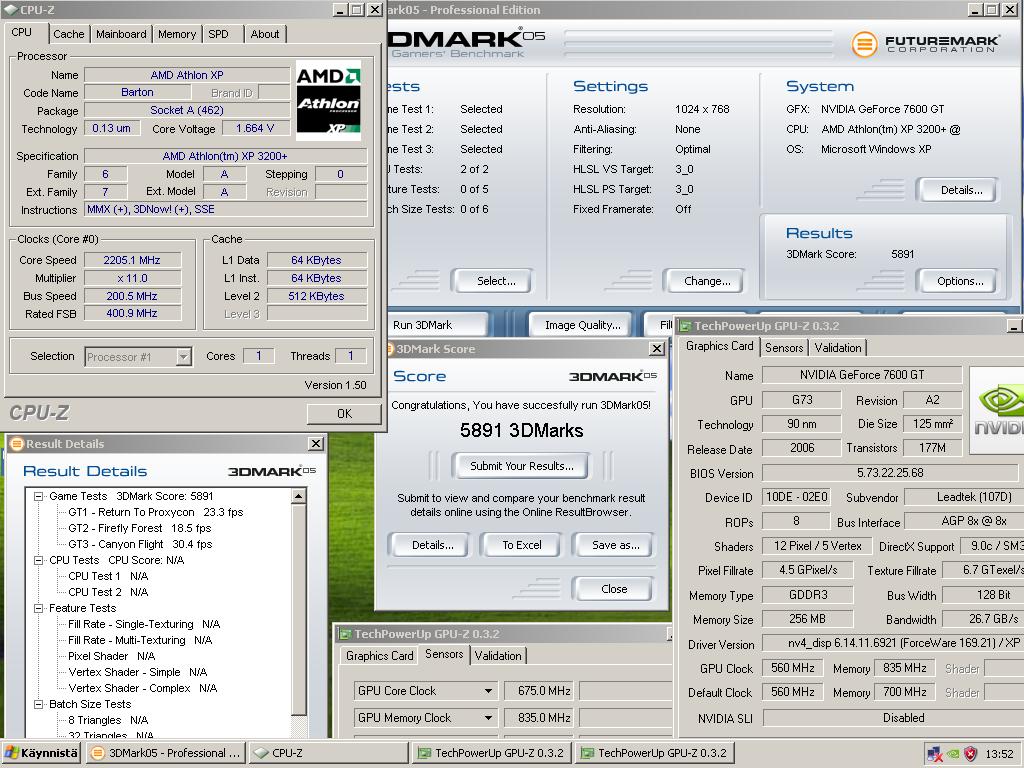Click the BIOS Version field in GPU-Z
1024x768 pixels.
pos(890,473)
